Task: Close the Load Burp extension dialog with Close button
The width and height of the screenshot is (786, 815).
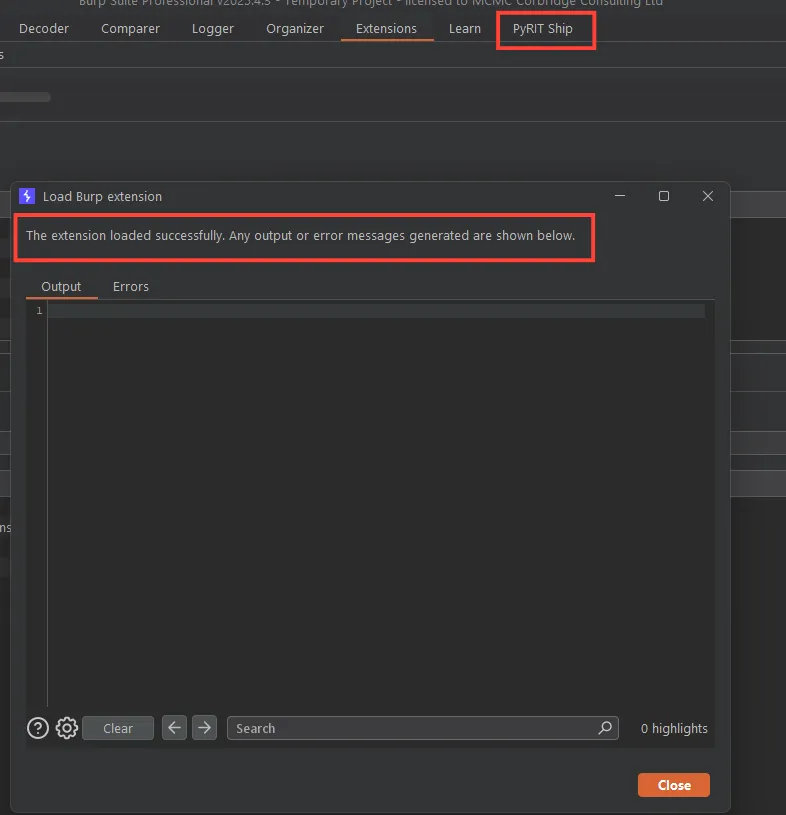Action: coord(674,785)
